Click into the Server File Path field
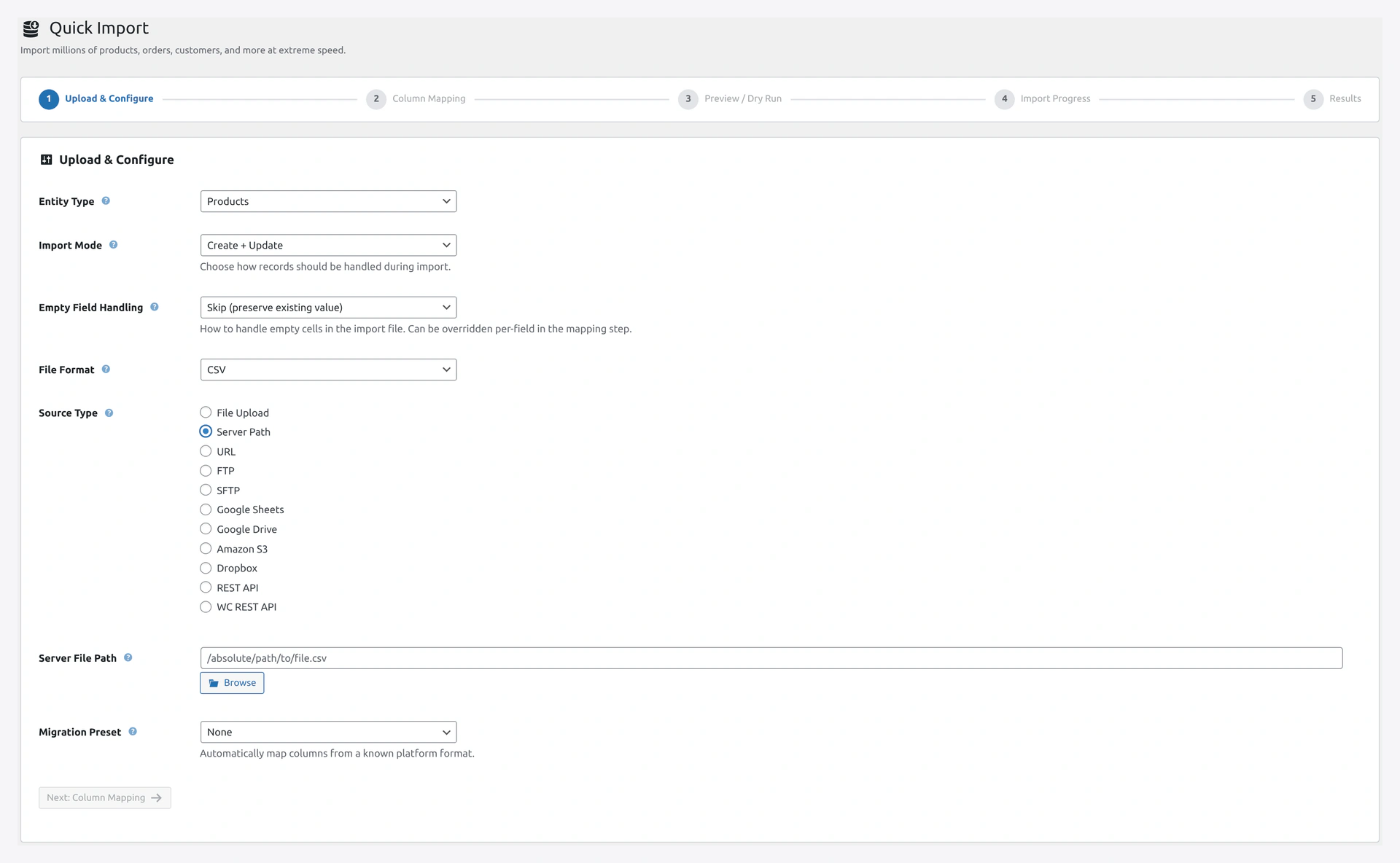 771,657
